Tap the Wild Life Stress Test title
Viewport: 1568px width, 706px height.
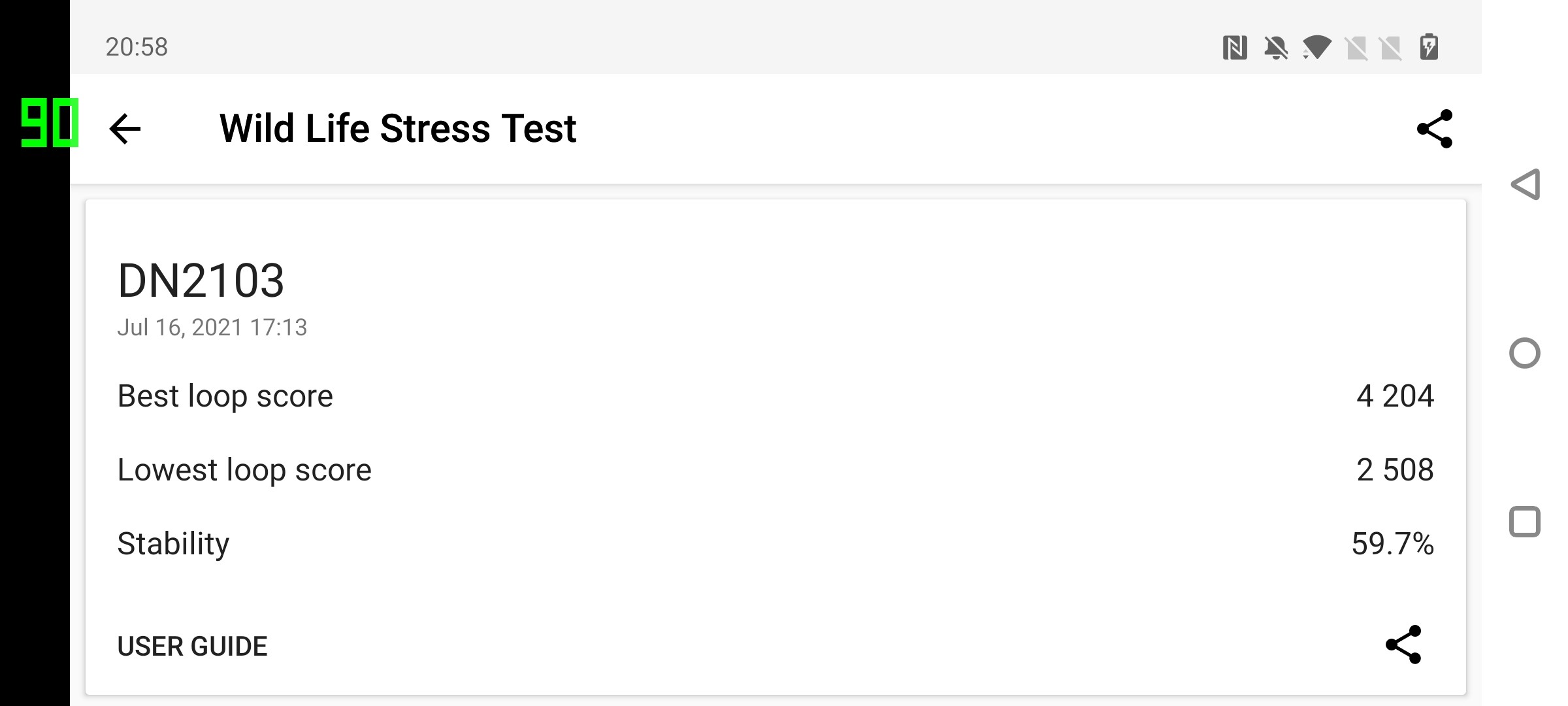pyautogui.click(x=398, y=129)
